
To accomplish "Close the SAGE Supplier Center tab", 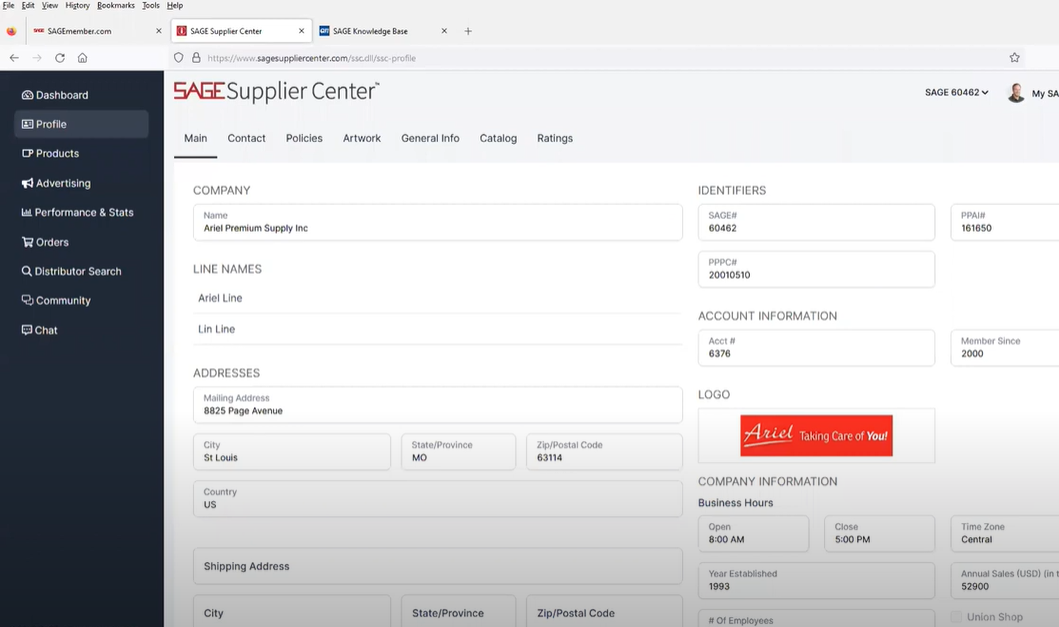I will (302, 31).
